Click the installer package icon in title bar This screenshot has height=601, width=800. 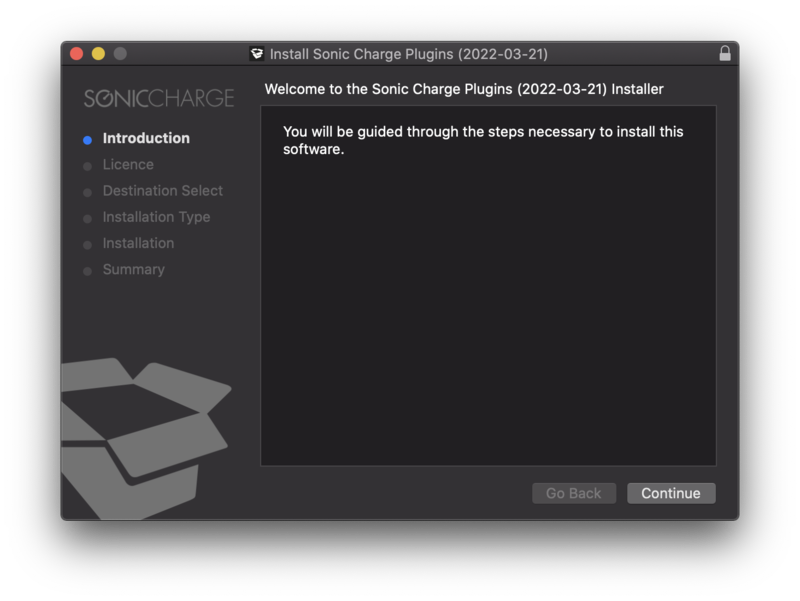tap(257, 54)
